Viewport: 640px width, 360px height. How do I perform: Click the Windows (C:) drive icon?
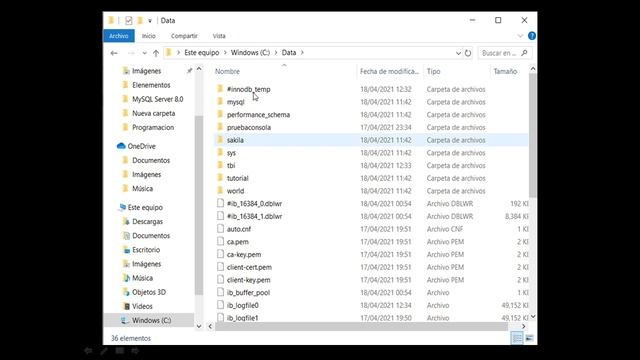(124, 320)
